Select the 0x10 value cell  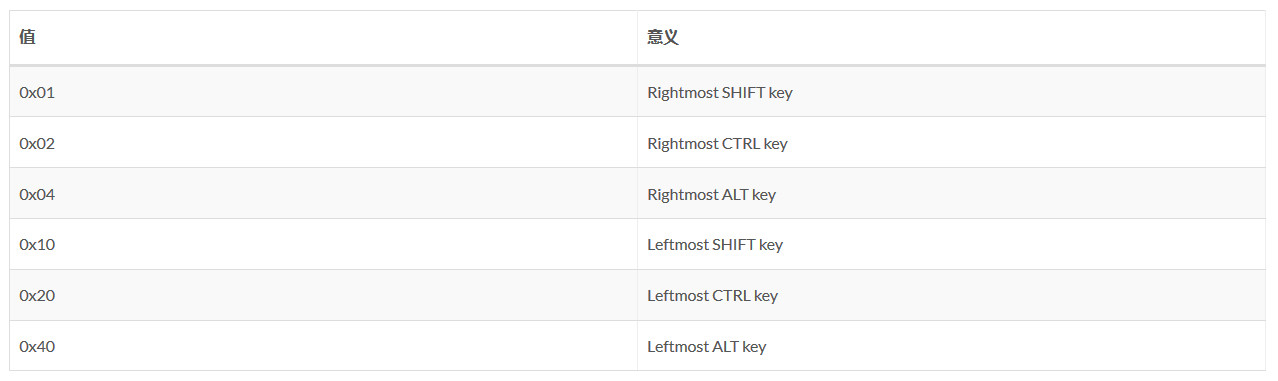(x=323, y=244)
